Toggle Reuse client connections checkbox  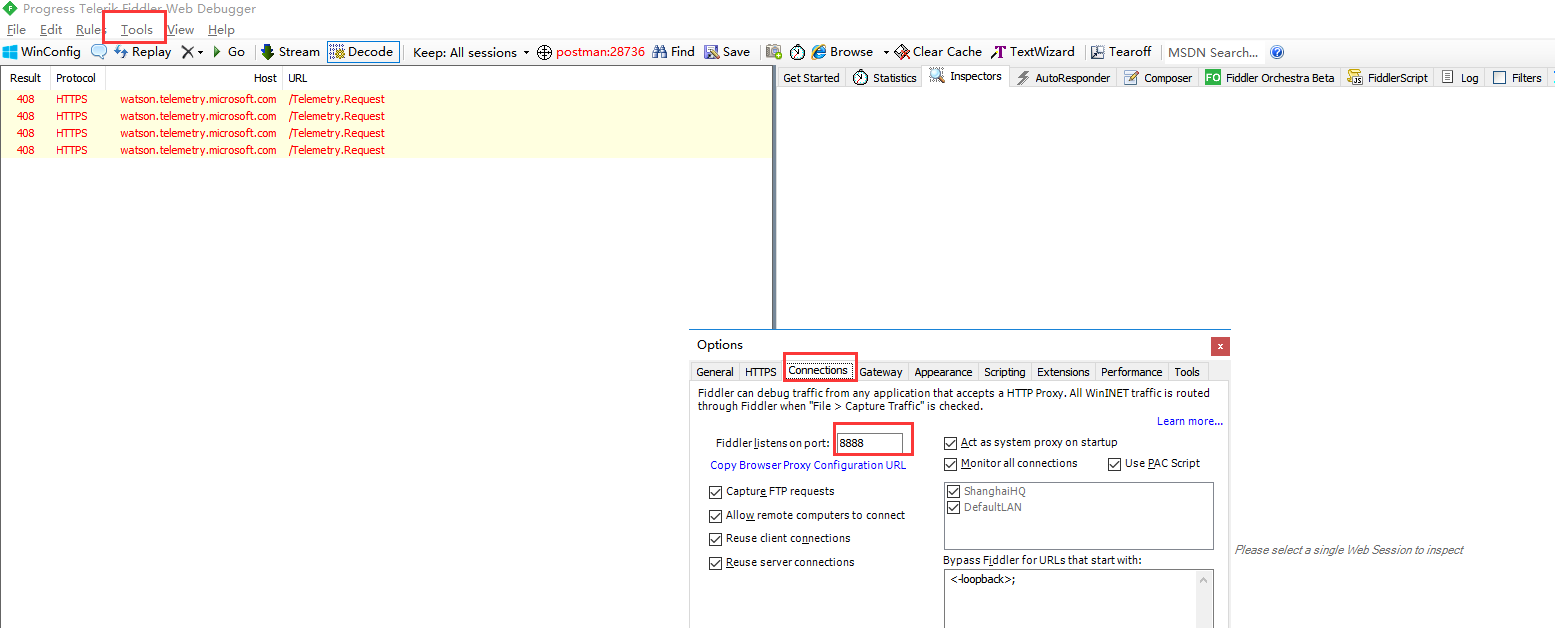pyautogui.click(x=780, y=539)
